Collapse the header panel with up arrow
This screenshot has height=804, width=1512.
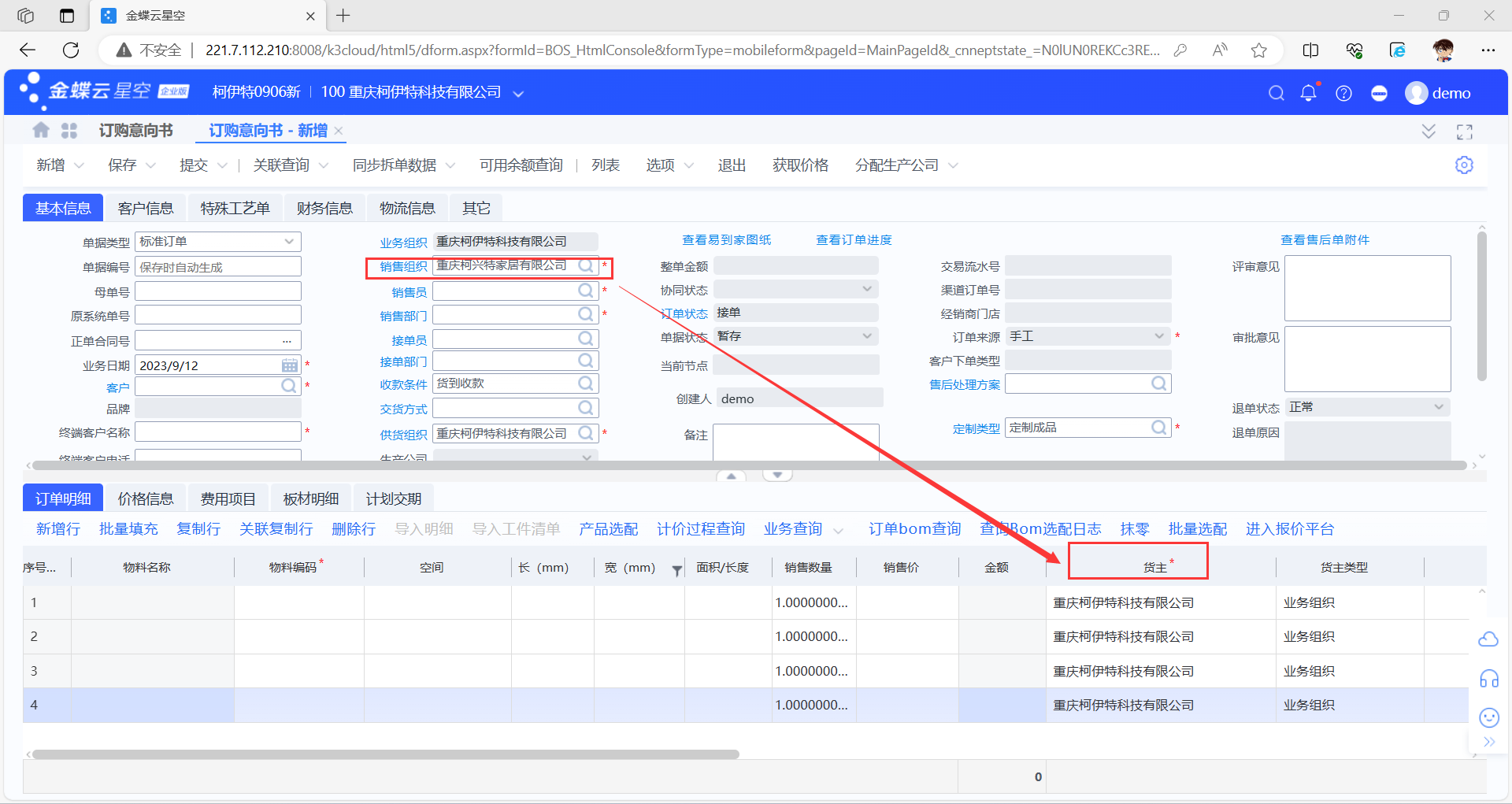(x=732, y=476)
